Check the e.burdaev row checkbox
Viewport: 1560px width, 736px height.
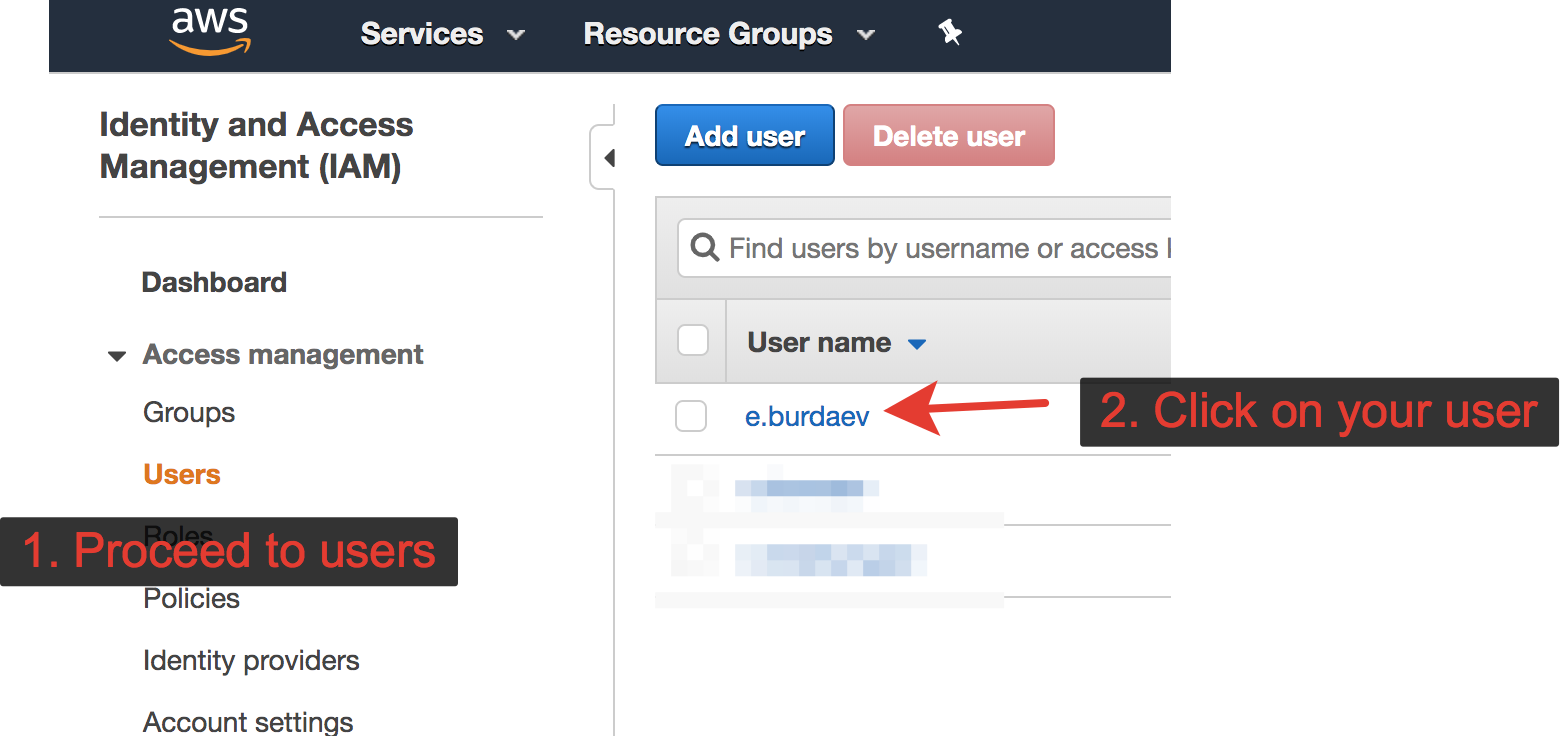coord(691,416)
